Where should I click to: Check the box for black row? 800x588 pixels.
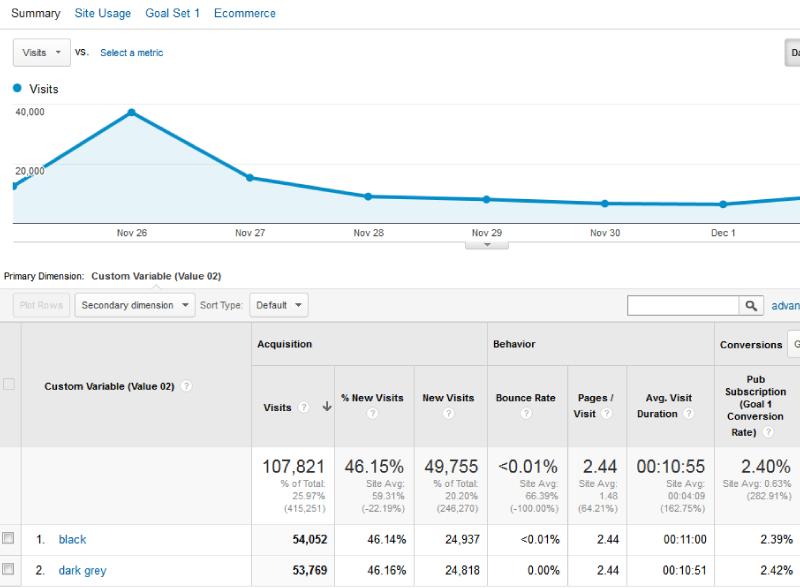pos(8,538)
